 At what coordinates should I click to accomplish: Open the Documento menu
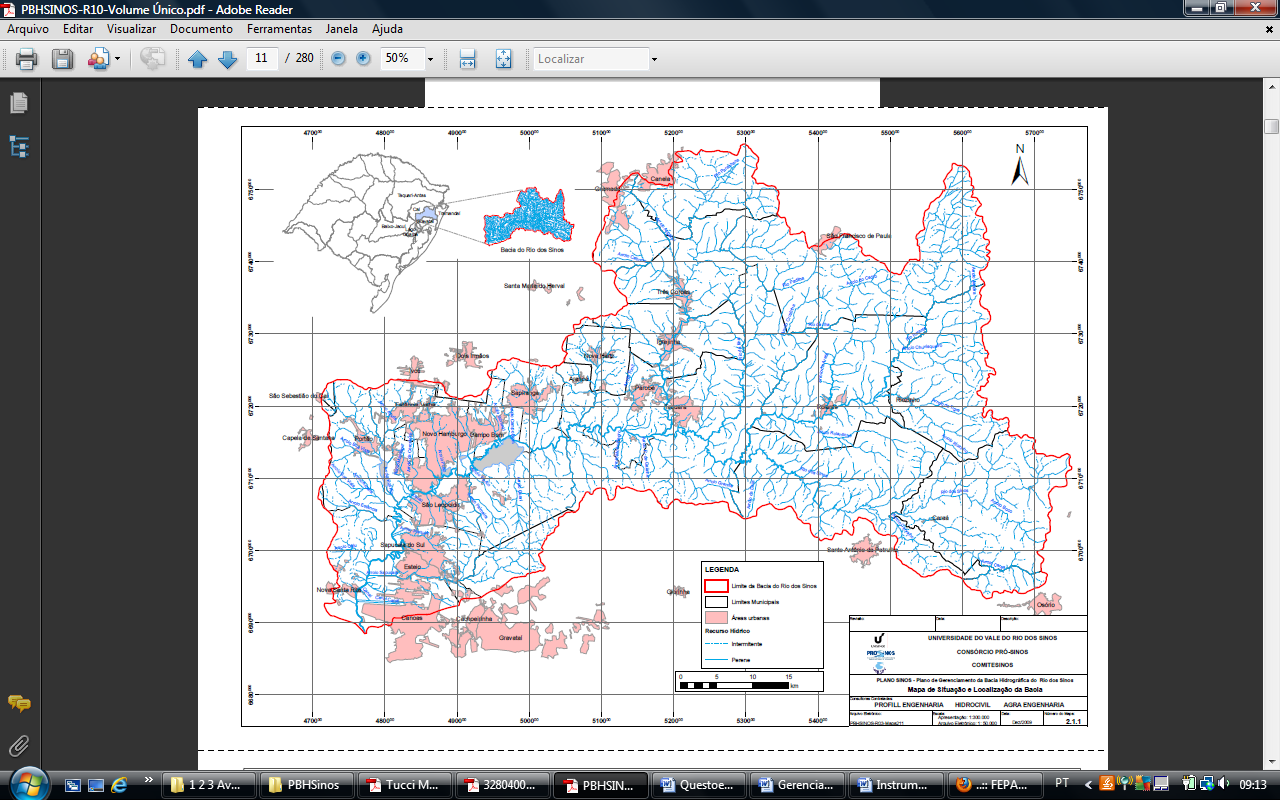(x=202, y=29)
